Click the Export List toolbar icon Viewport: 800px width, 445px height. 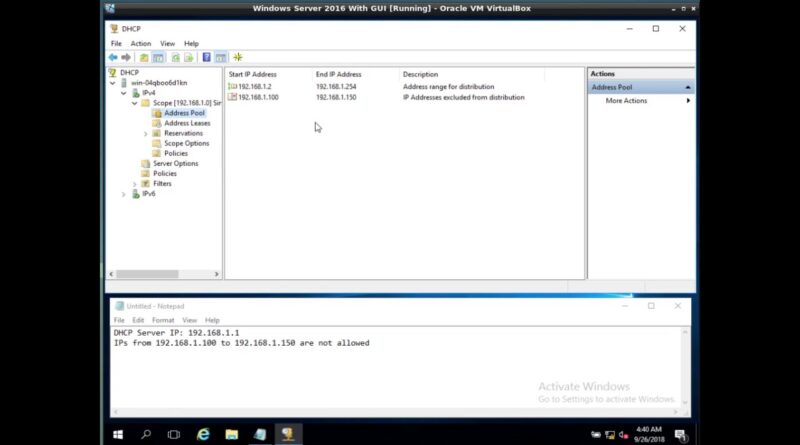point(189,58)
